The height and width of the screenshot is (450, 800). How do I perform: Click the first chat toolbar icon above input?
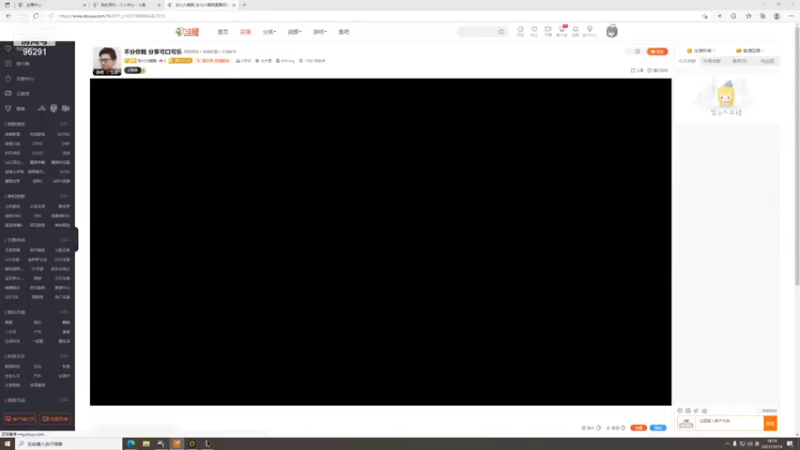680,410
